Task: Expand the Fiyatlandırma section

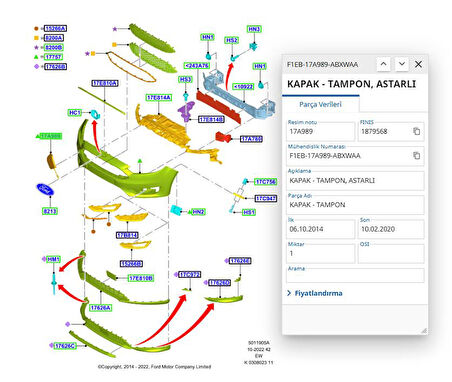Action: click(315, 293)
